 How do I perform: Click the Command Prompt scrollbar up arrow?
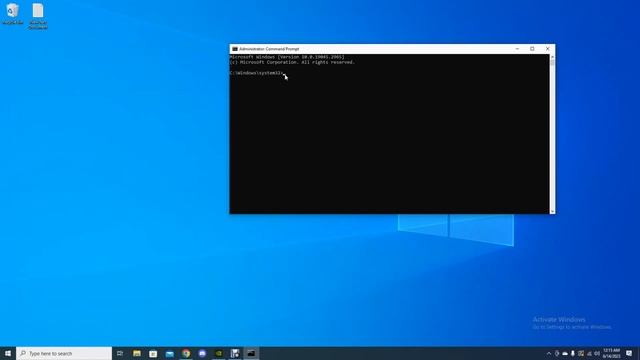click(x=552, y=57)
